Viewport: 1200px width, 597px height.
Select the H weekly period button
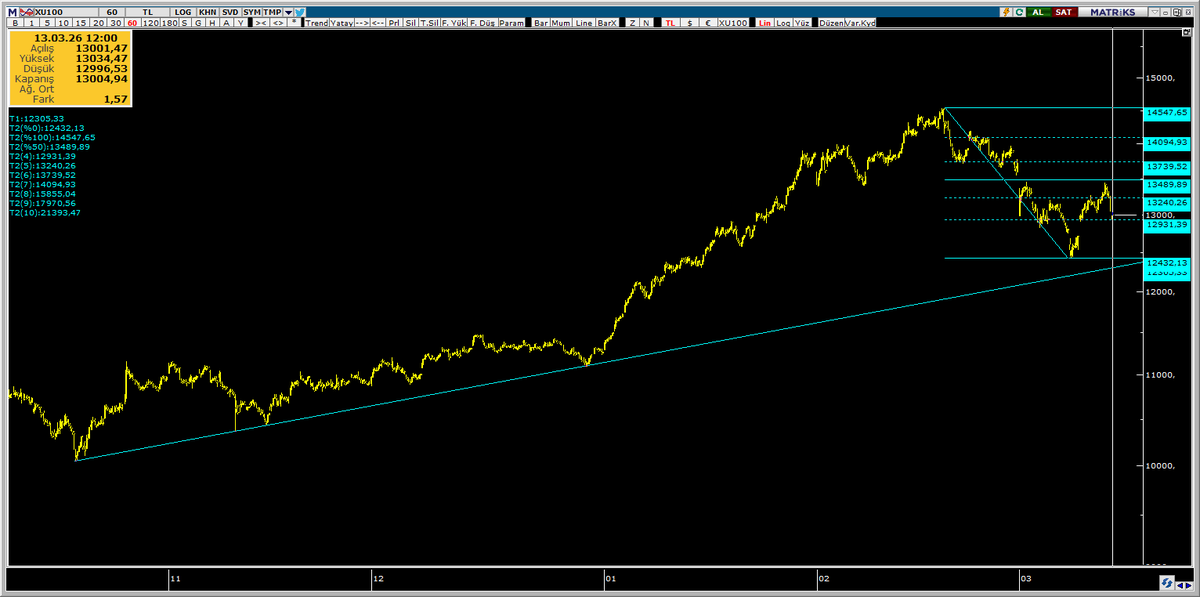tap(212, 23)
